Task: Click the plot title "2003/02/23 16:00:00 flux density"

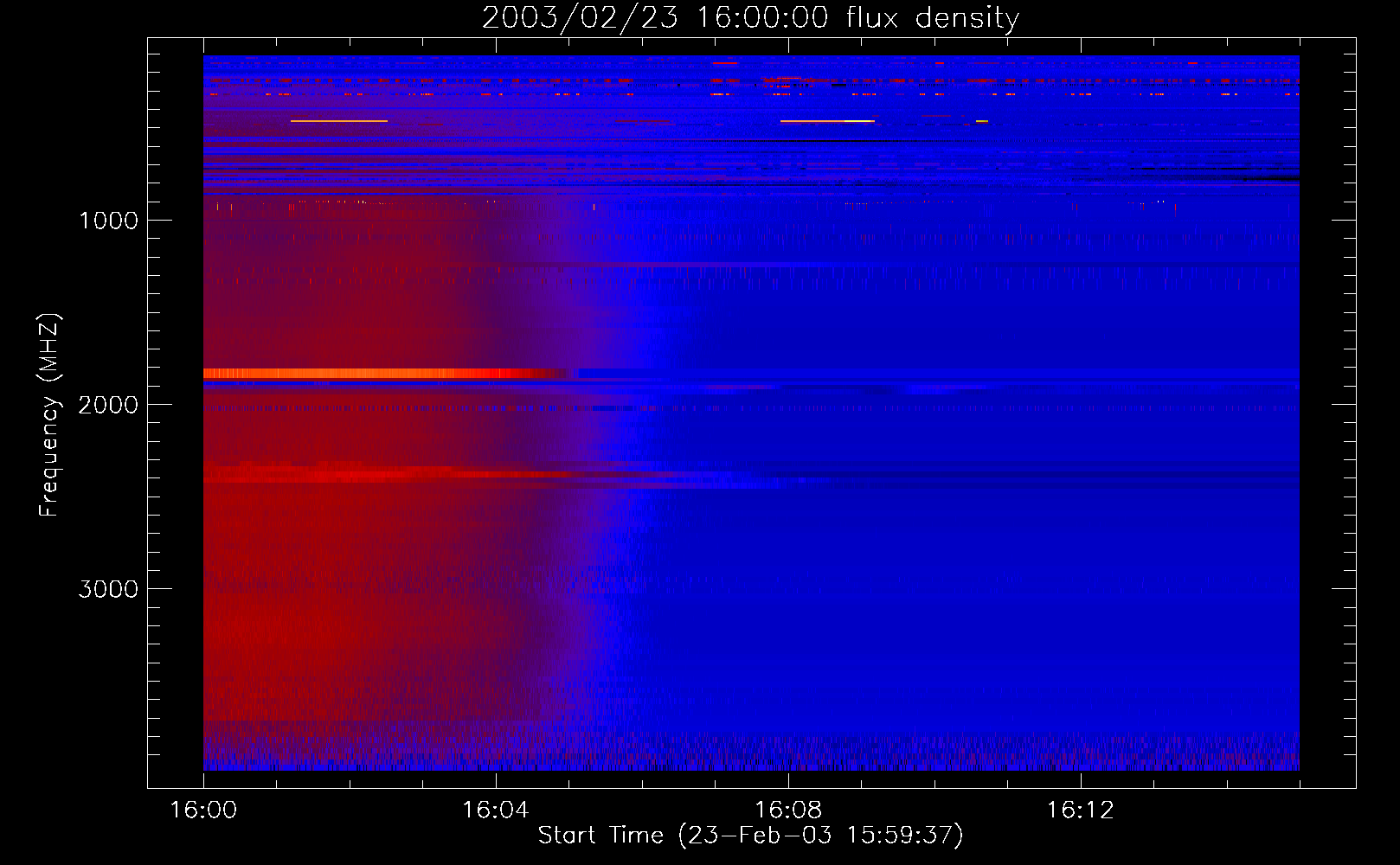Action: point(750,17)
